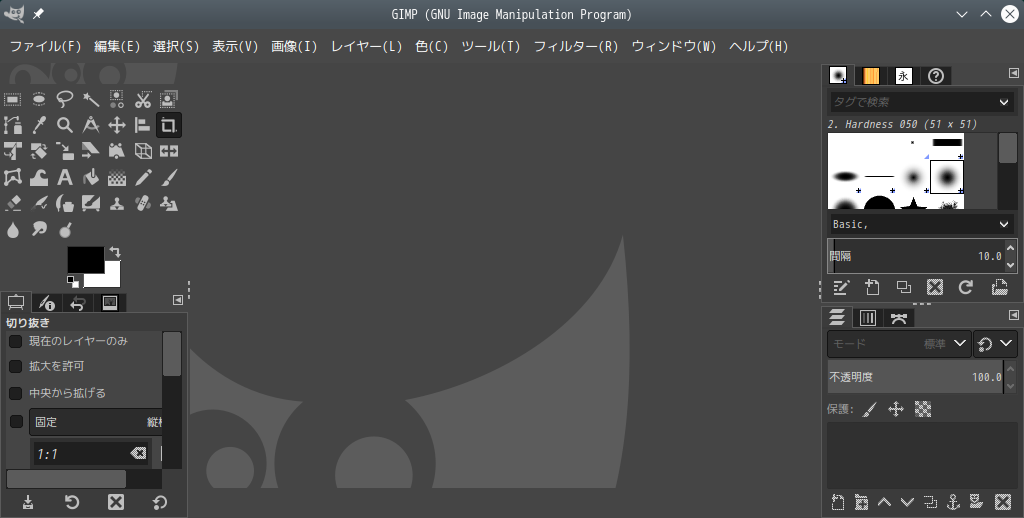Select the Eraser tool
1024x518 pixels.
[x=12, y=204]
